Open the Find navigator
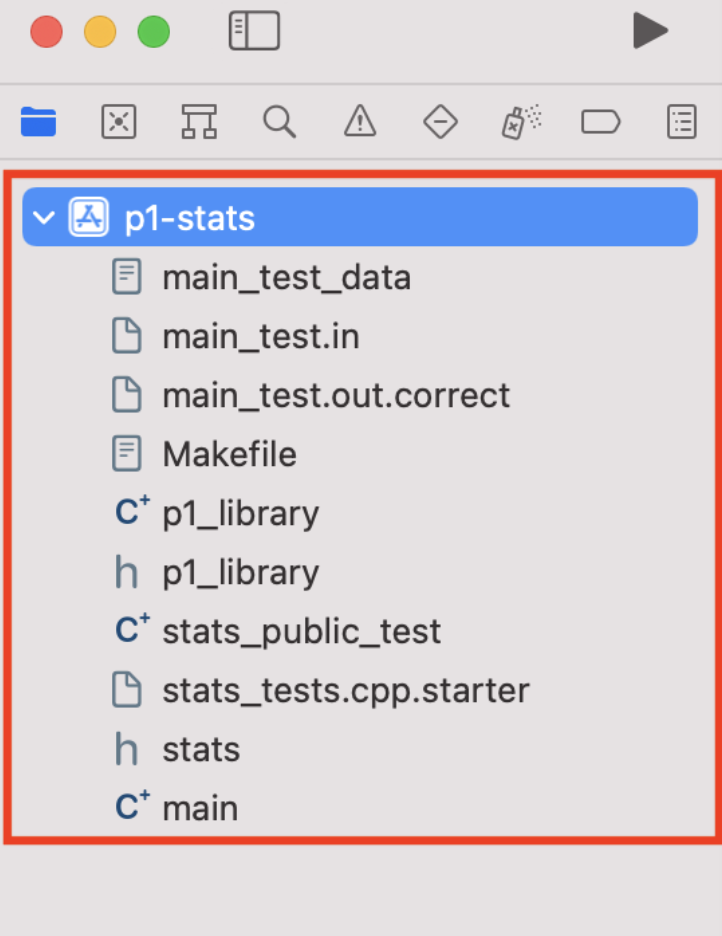 coord(279,121)
